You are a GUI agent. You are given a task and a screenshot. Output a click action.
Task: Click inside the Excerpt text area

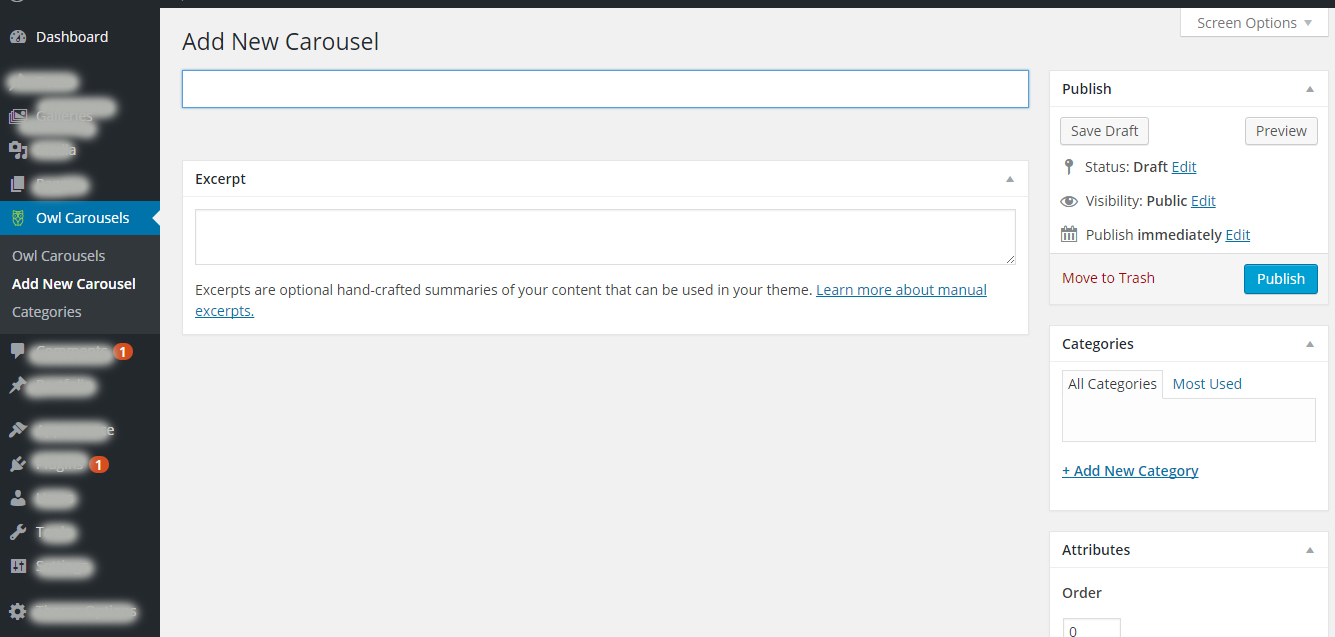(x=605, y=237)
